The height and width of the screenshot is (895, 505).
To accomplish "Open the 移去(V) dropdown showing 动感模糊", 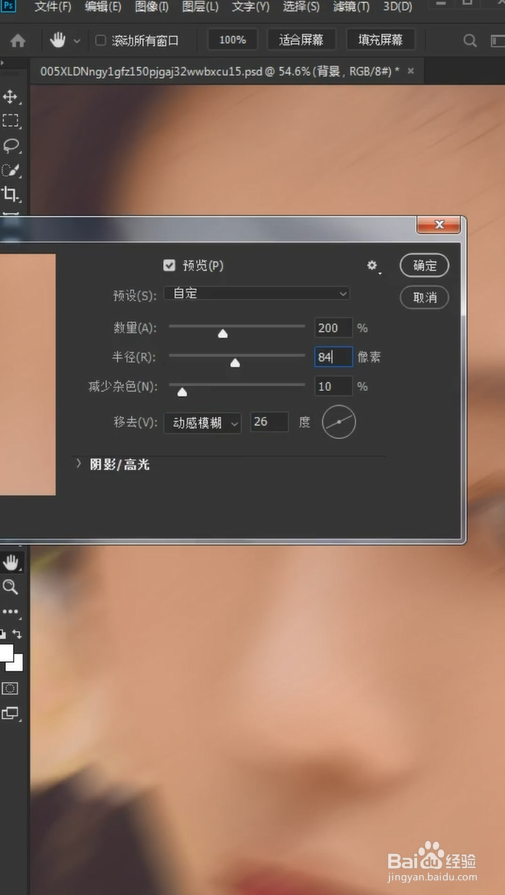I will [x=203, y=422].
